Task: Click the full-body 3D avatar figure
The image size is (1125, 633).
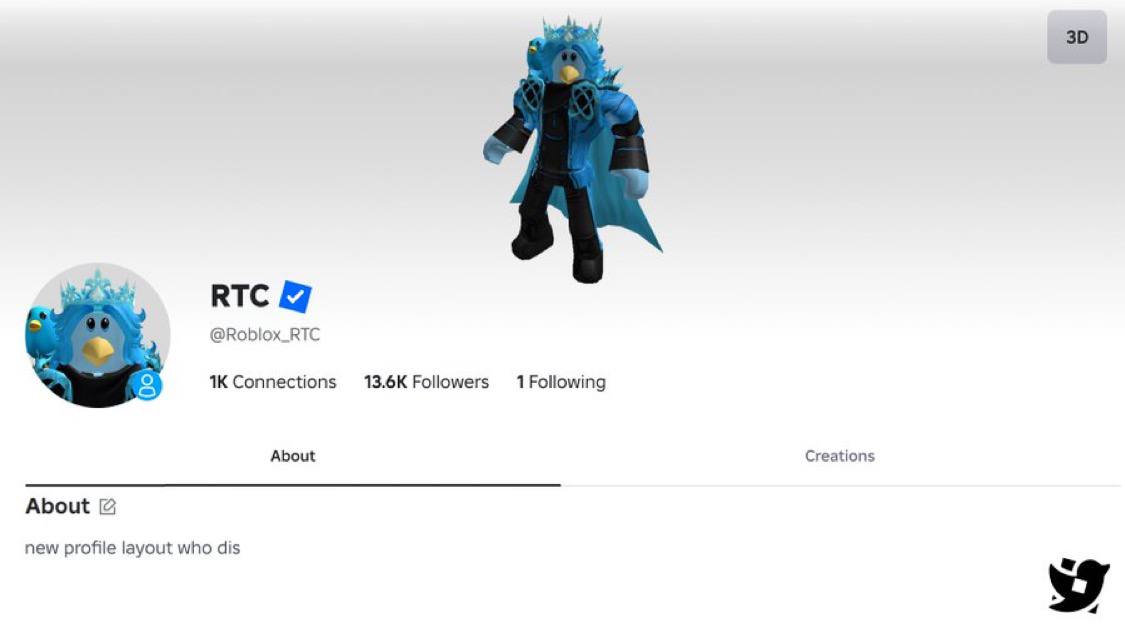Action: pos(572,149)
